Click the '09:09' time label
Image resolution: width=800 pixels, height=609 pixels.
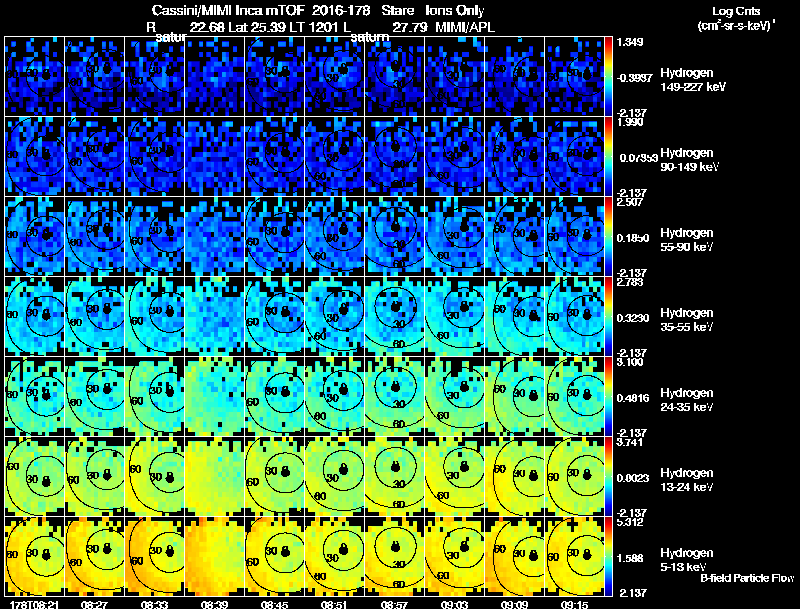tap(514, 604)
